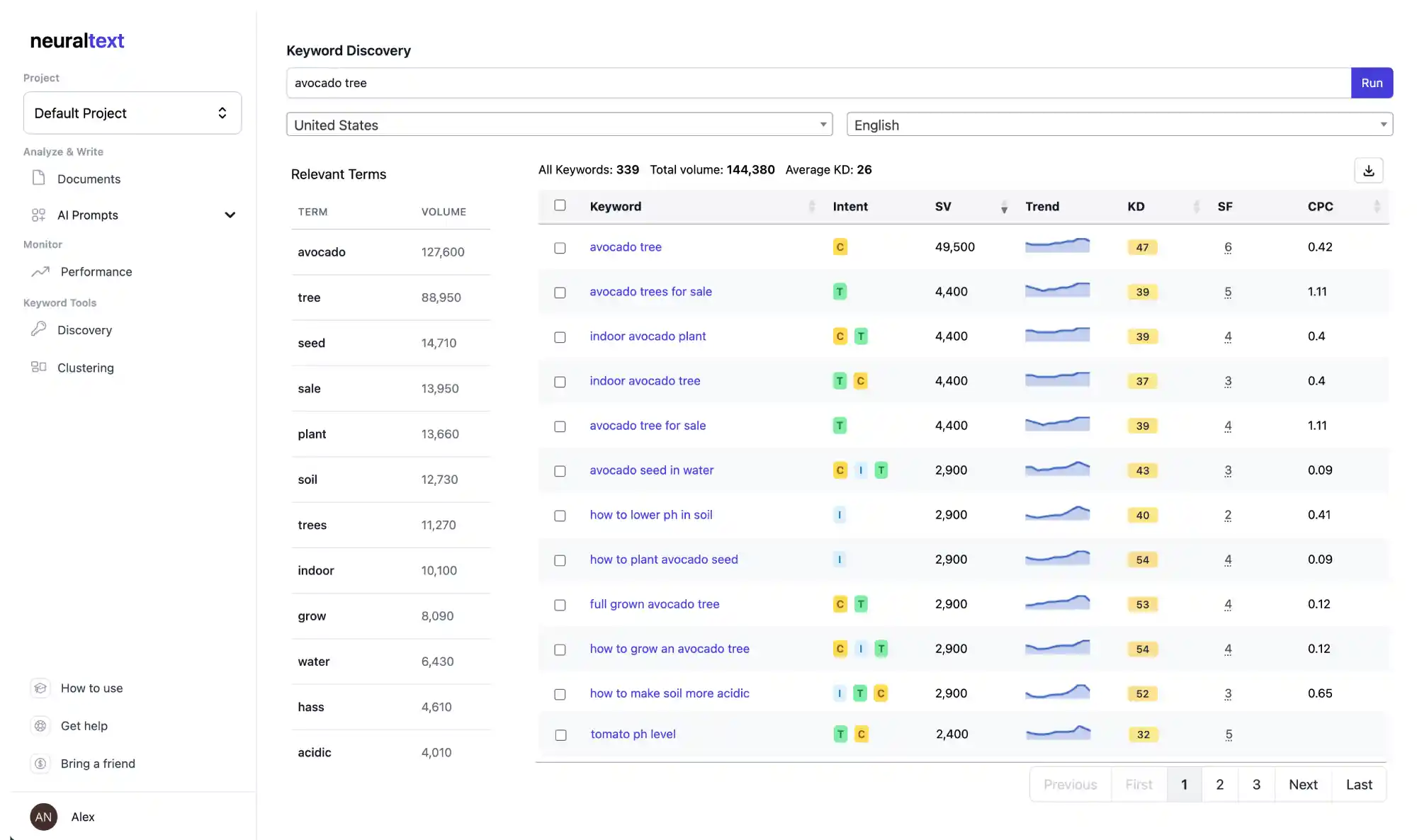The width and height of the screenshot is (1417, 840).
Task: Click the Clustering icon in sidebar
Action: (39, 367)
